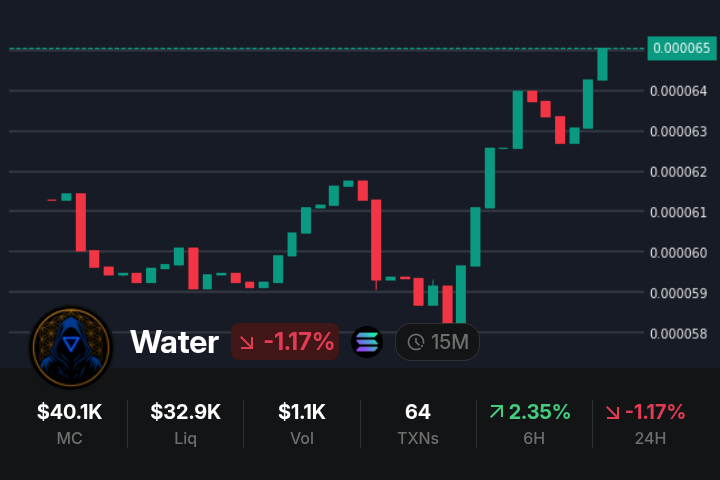Image resolution: width=720 pixels, height=480 pixels.
Task: Select the -1.17% price change badge
Action: 286,343
